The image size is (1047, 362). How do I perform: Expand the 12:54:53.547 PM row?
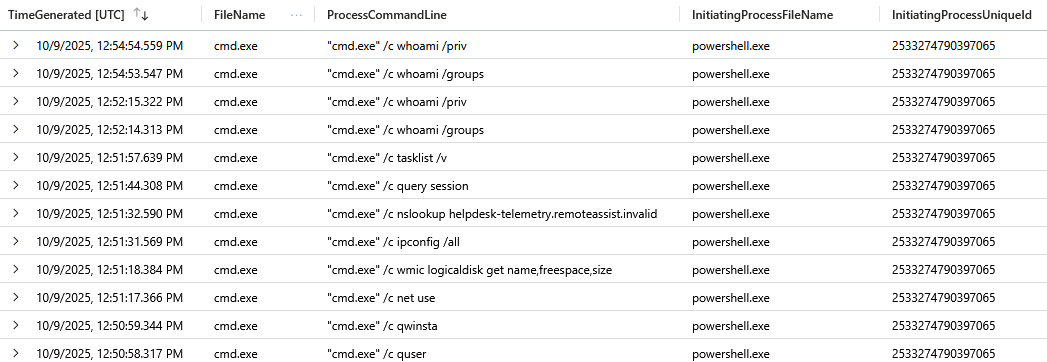tap(16, 74)
